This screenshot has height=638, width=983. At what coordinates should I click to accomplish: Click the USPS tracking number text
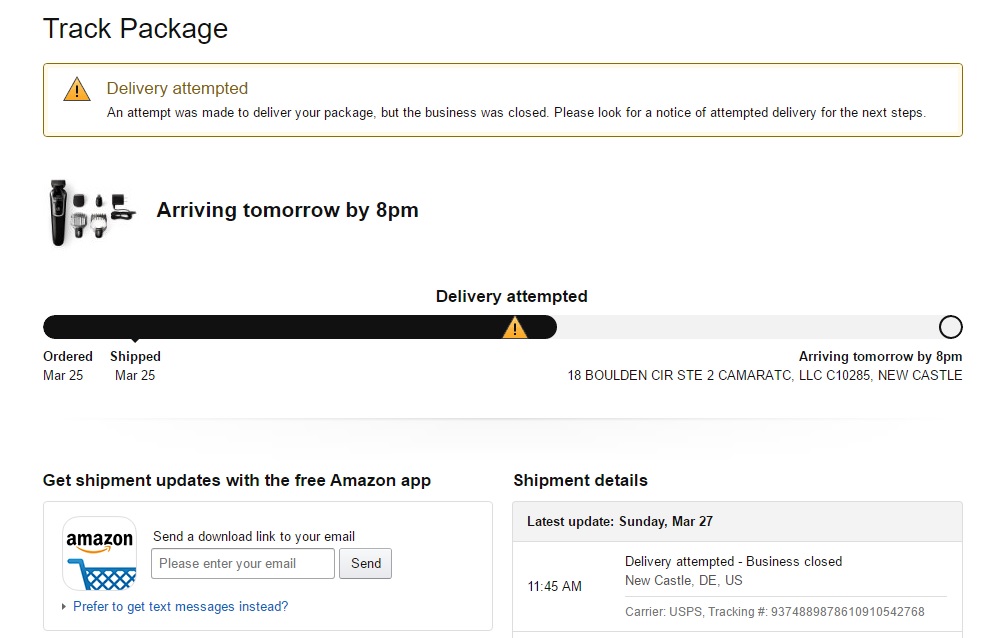tap(838, 611)
